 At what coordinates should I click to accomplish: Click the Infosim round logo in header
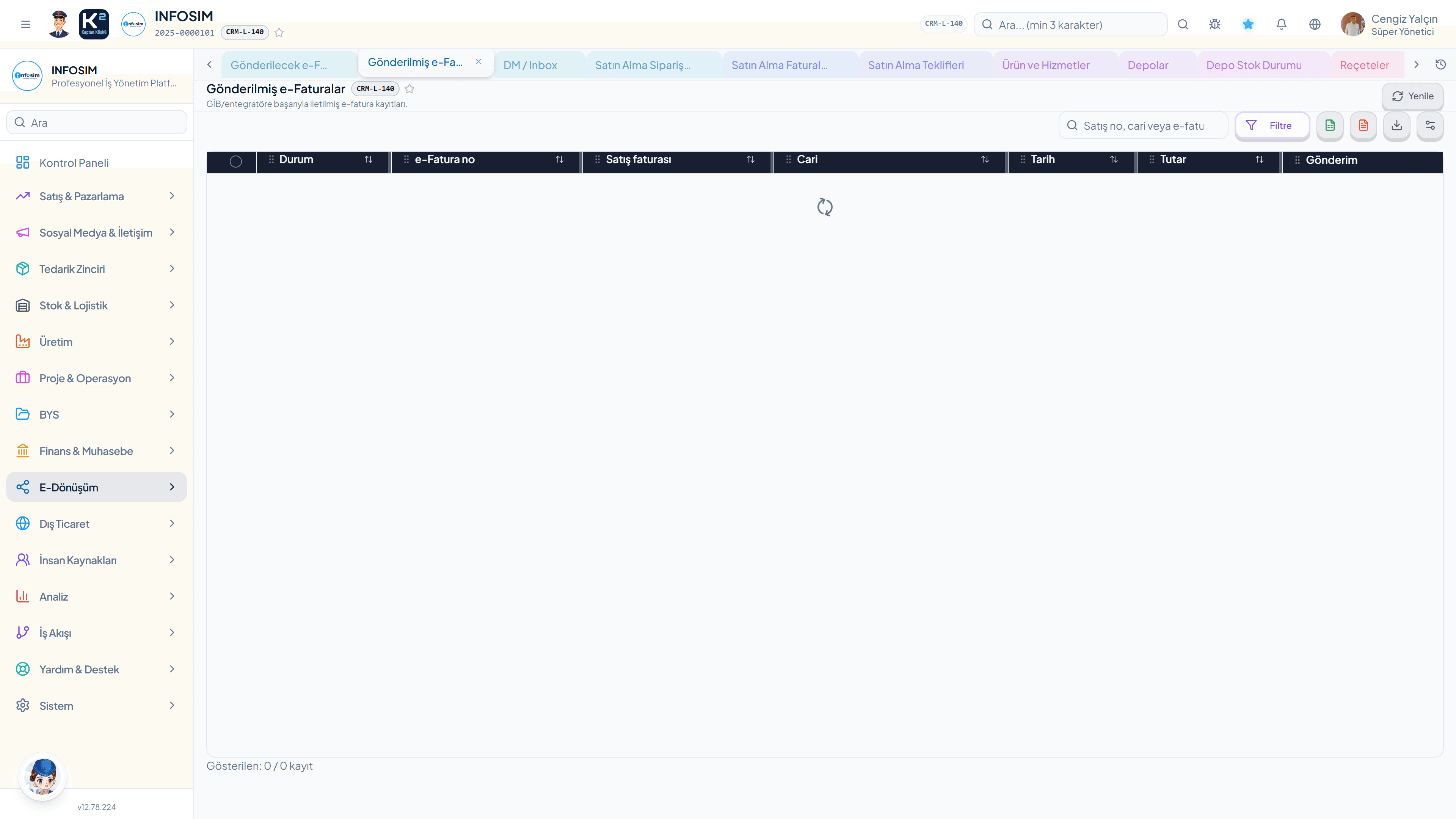(x=133, y=24)
